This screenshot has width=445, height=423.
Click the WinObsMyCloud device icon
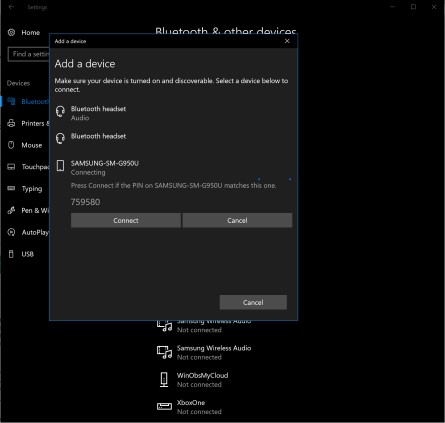(x=164, y=380)
